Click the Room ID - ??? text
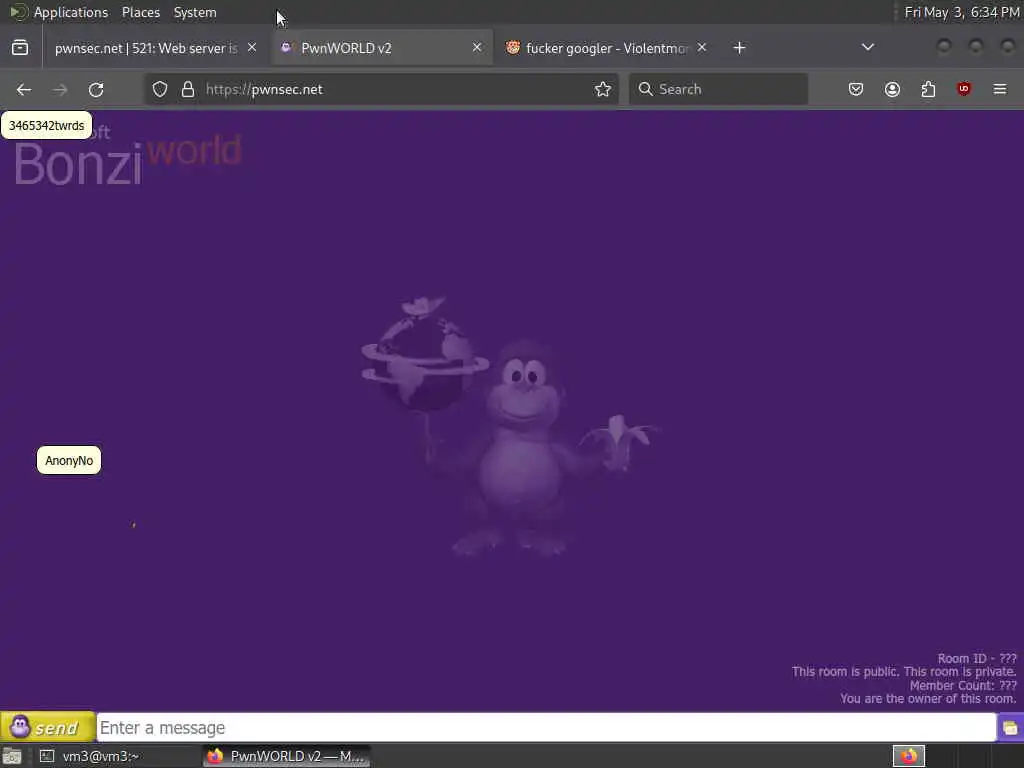The image size is (1024, 768). (x=977, y=658)
